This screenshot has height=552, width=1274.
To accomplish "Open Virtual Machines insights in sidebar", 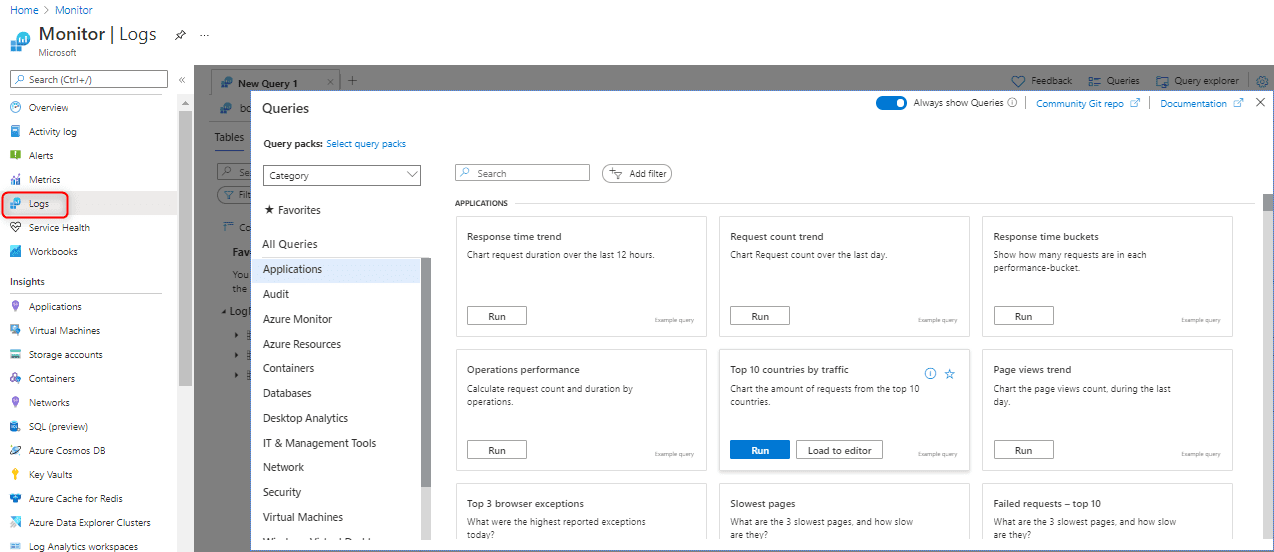I will [x=64, y=330].
